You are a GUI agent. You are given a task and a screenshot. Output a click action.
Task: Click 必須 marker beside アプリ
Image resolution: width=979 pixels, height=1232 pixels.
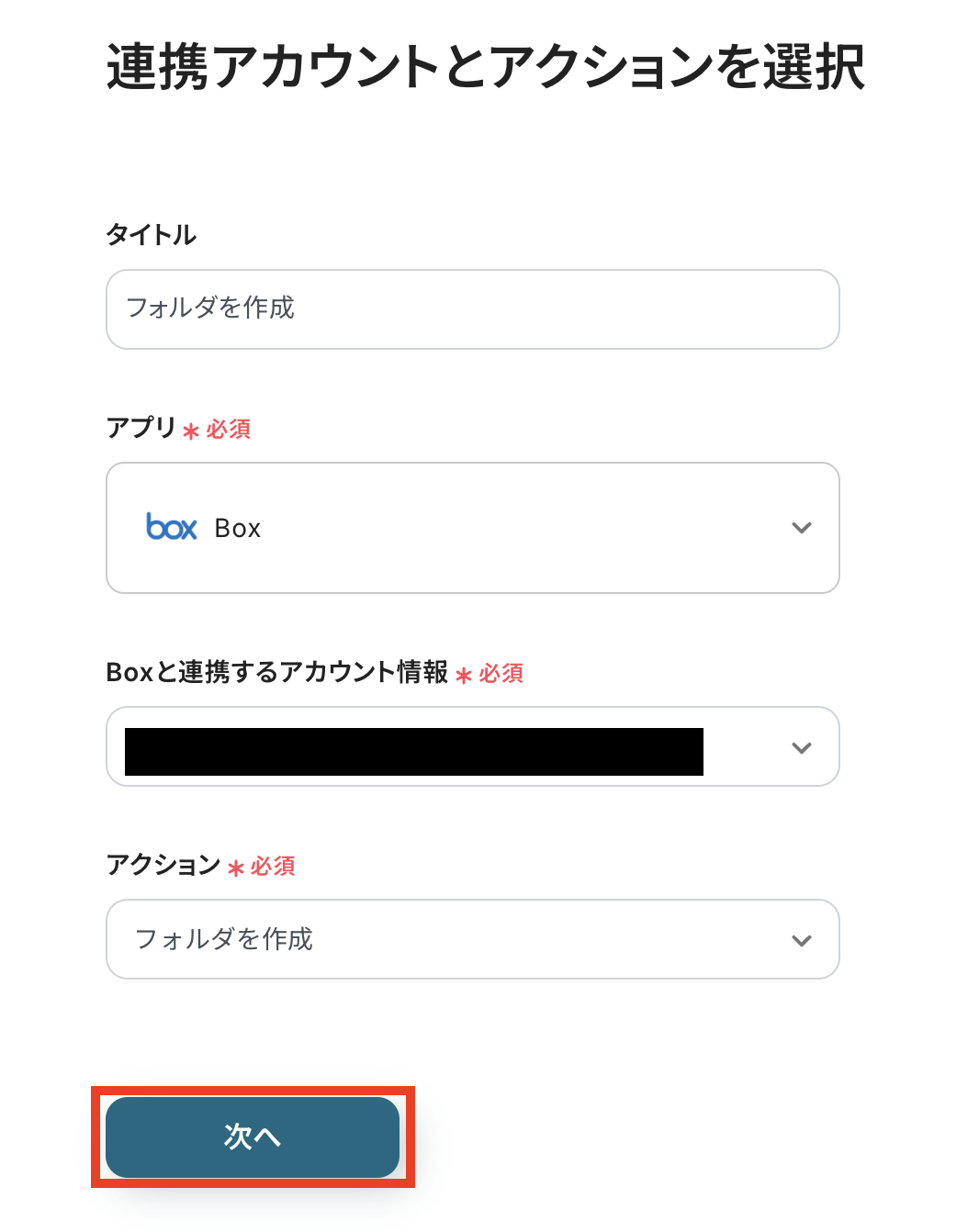point(229,429)
